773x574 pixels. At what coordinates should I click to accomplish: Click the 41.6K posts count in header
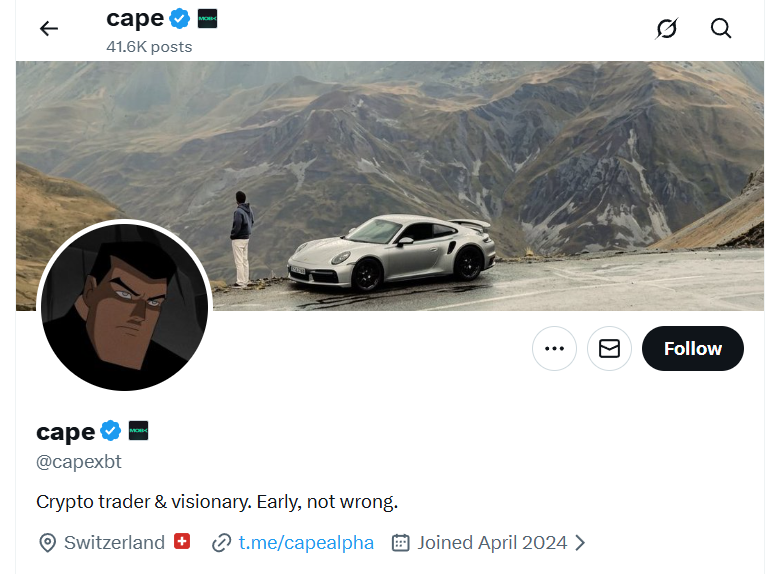[149, 47]
